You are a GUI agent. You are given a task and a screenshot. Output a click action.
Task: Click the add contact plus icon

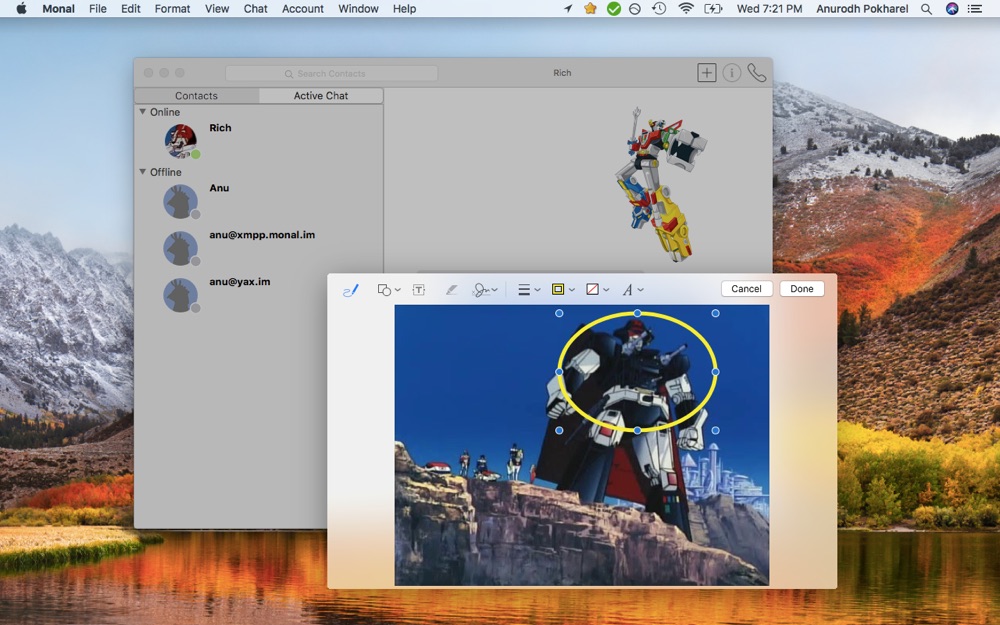click(707, 73)
